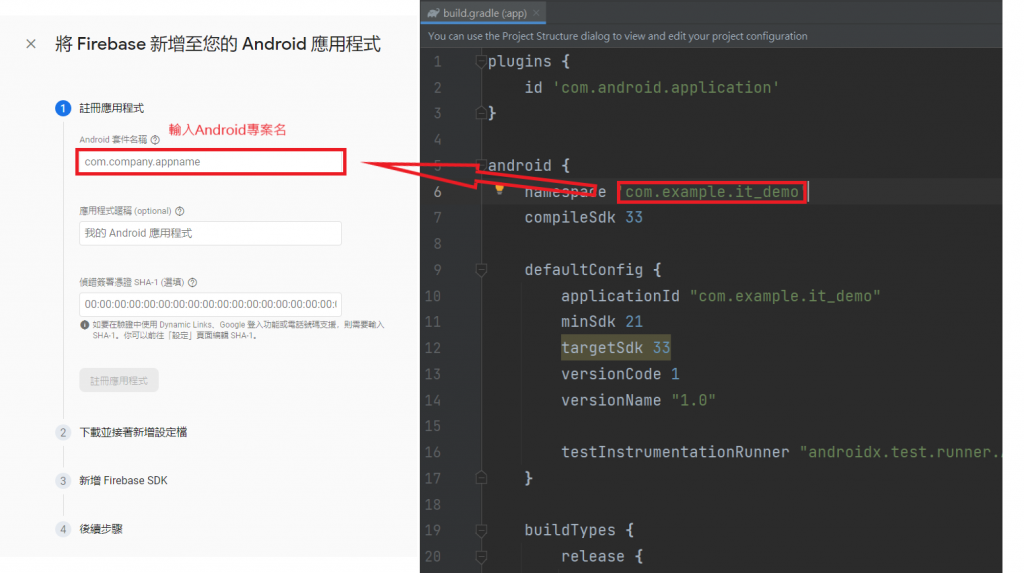Image resolution: width=1024 pixels, height=573 pixels.
Task: Click fold end marker on line 3
Action: (x=481, y=113)
